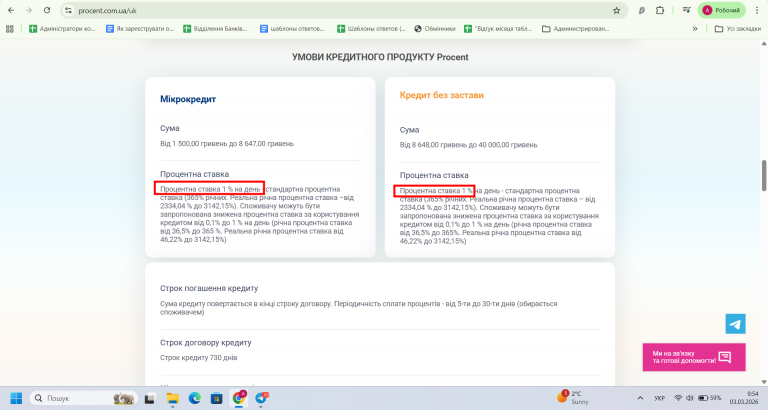Open the Wi-Fi network tray icon
This screenshot has width=768, height=410.
click(678, 398)
